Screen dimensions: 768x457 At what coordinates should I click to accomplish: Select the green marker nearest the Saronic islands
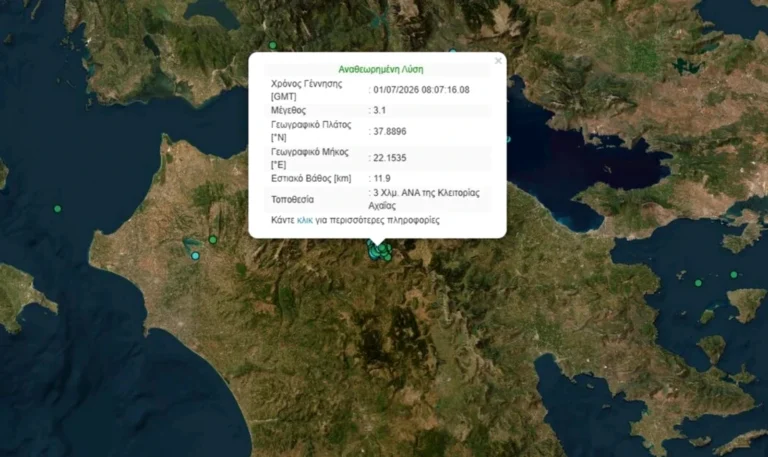coord(698,283)
